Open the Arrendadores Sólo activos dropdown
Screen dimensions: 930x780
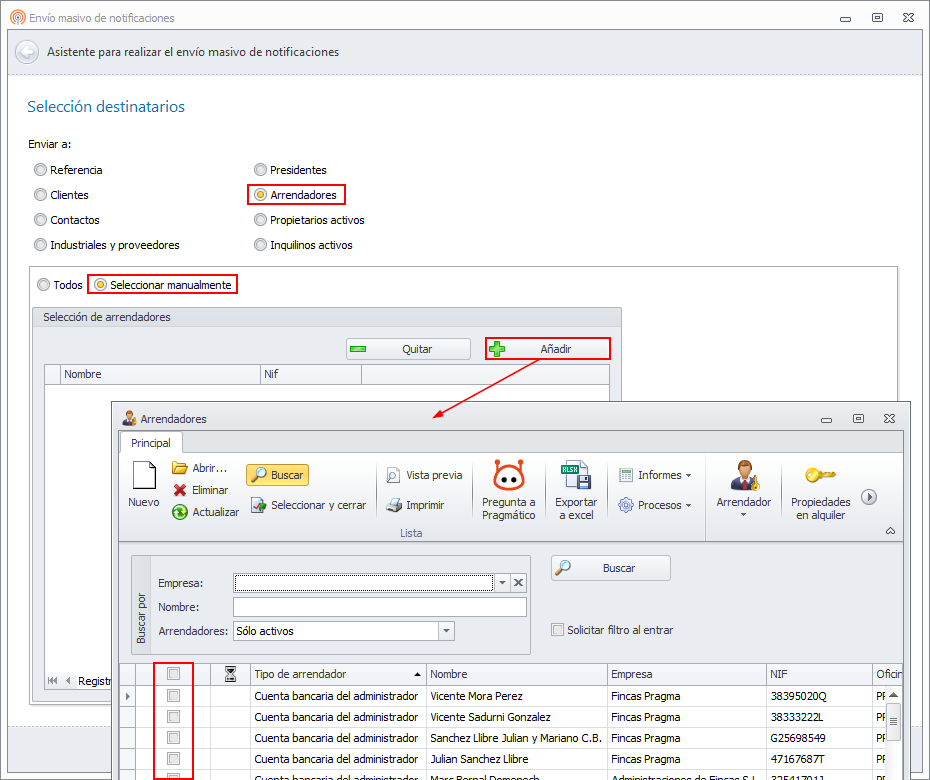tap(447, 631)
